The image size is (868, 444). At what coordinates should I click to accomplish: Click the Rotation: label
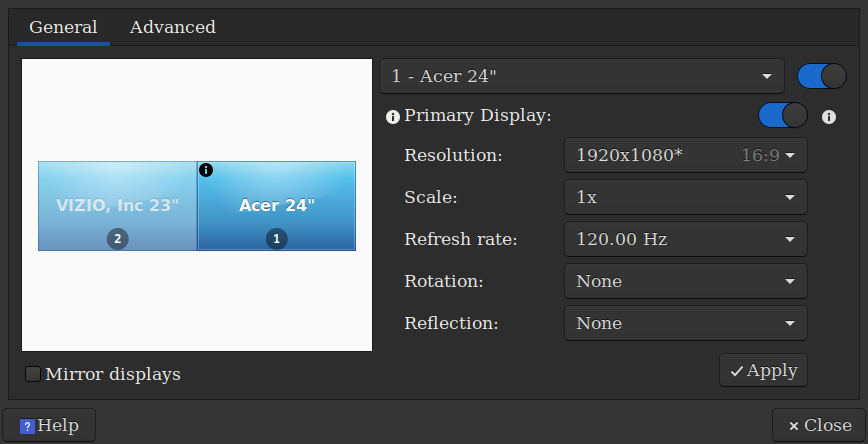click(444, 281)
